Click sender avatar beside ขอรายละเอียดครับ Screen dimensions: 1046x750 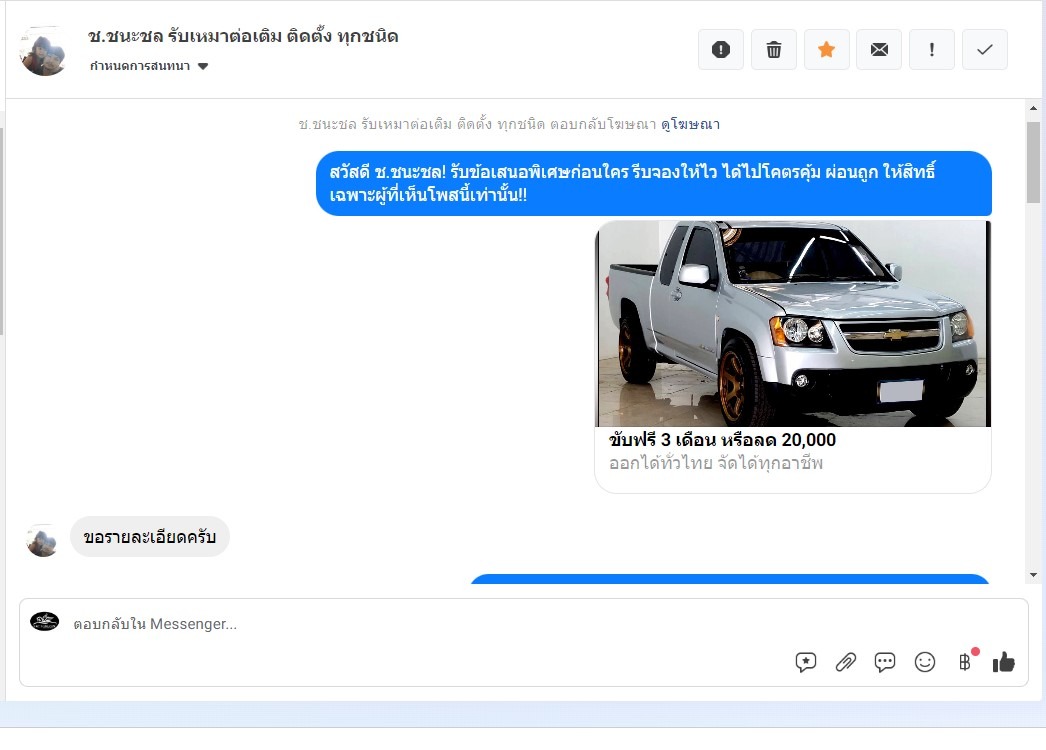[x=42, y=540]
